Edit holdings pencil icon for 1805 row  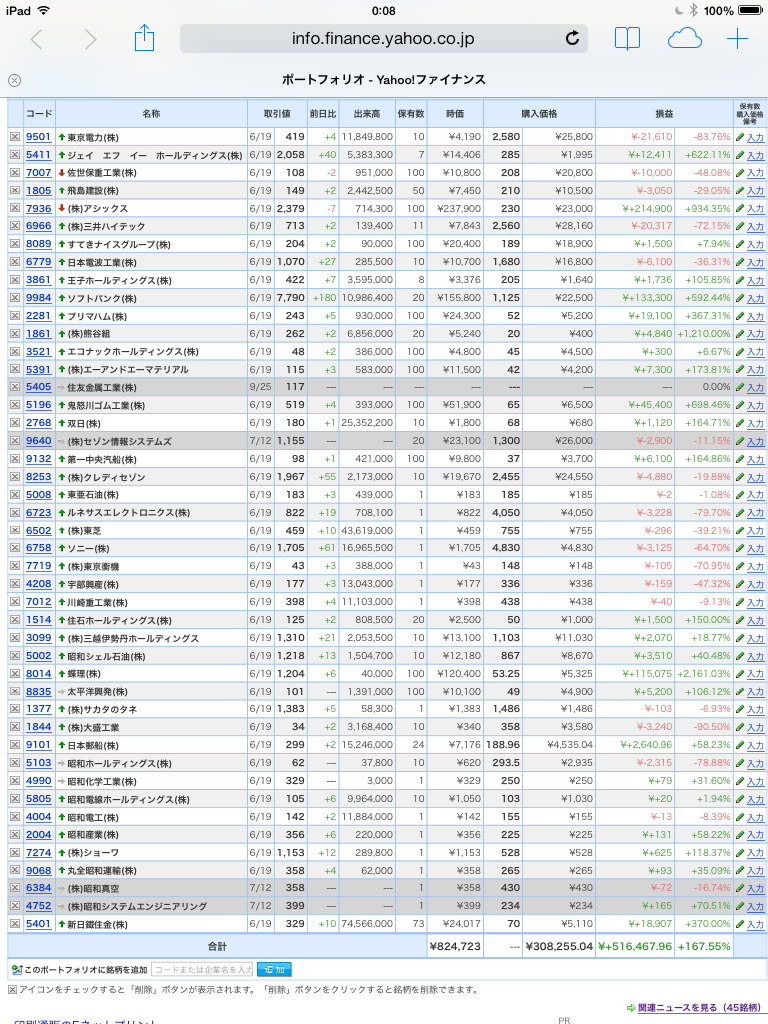coord(740,191)
